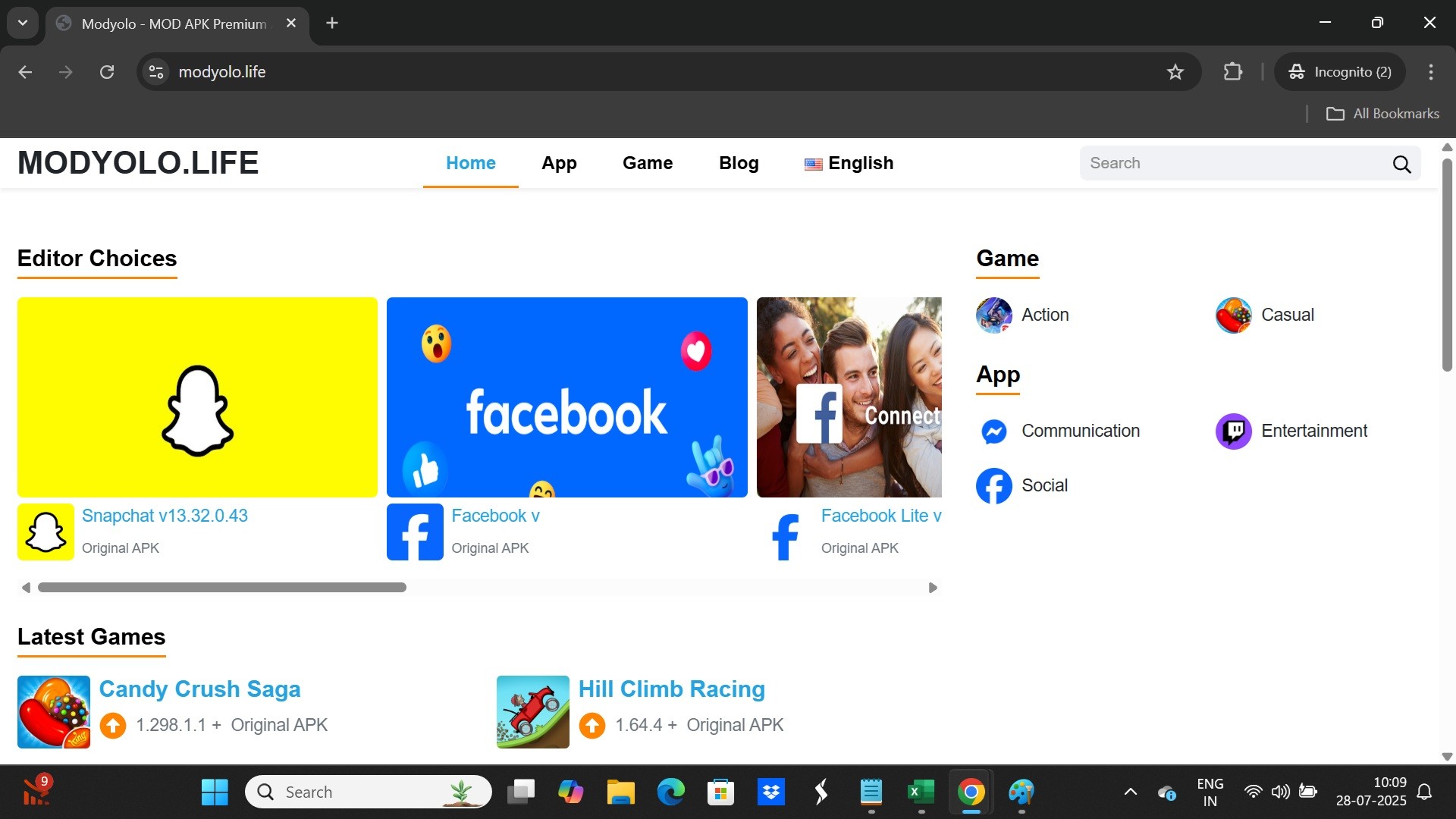Open the Action game category icon
Screen dimensions: 1456x819
993,315
